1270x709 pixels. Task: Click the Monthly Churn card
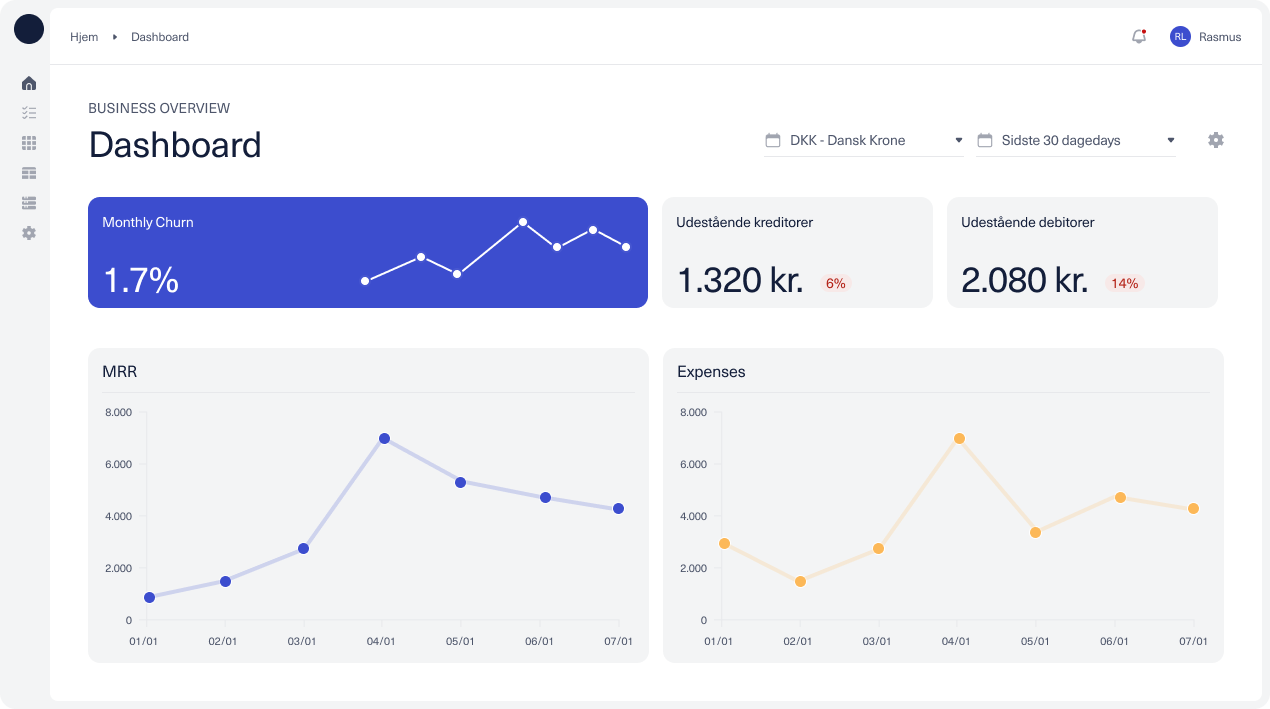point(367,252)
